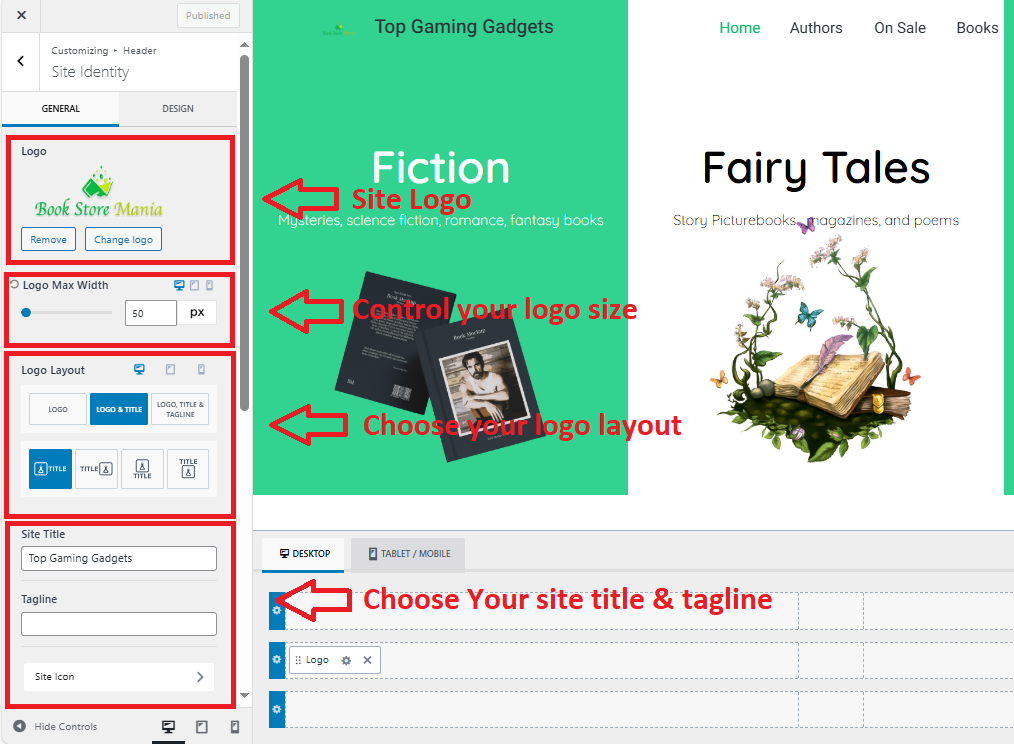Switch to the Design tab

click(x=178, y=108)
